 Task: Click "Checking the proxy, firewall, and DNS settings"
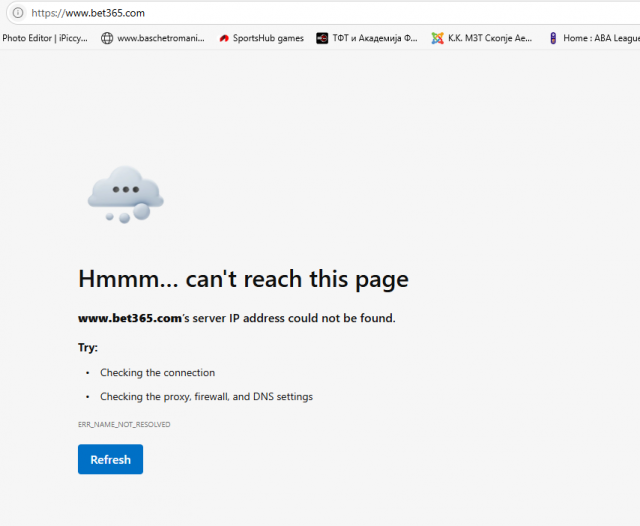pos(207,397)
